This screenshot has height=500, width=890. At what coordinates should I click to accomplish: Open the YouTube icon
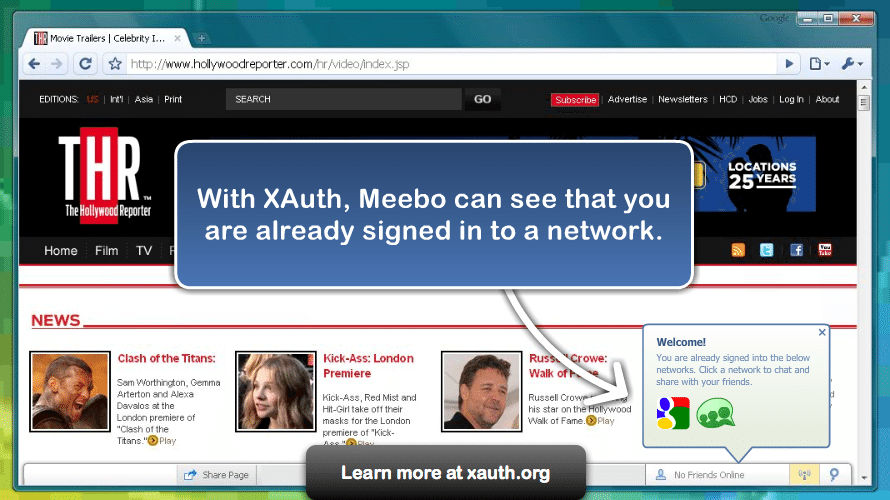[825, 250]
